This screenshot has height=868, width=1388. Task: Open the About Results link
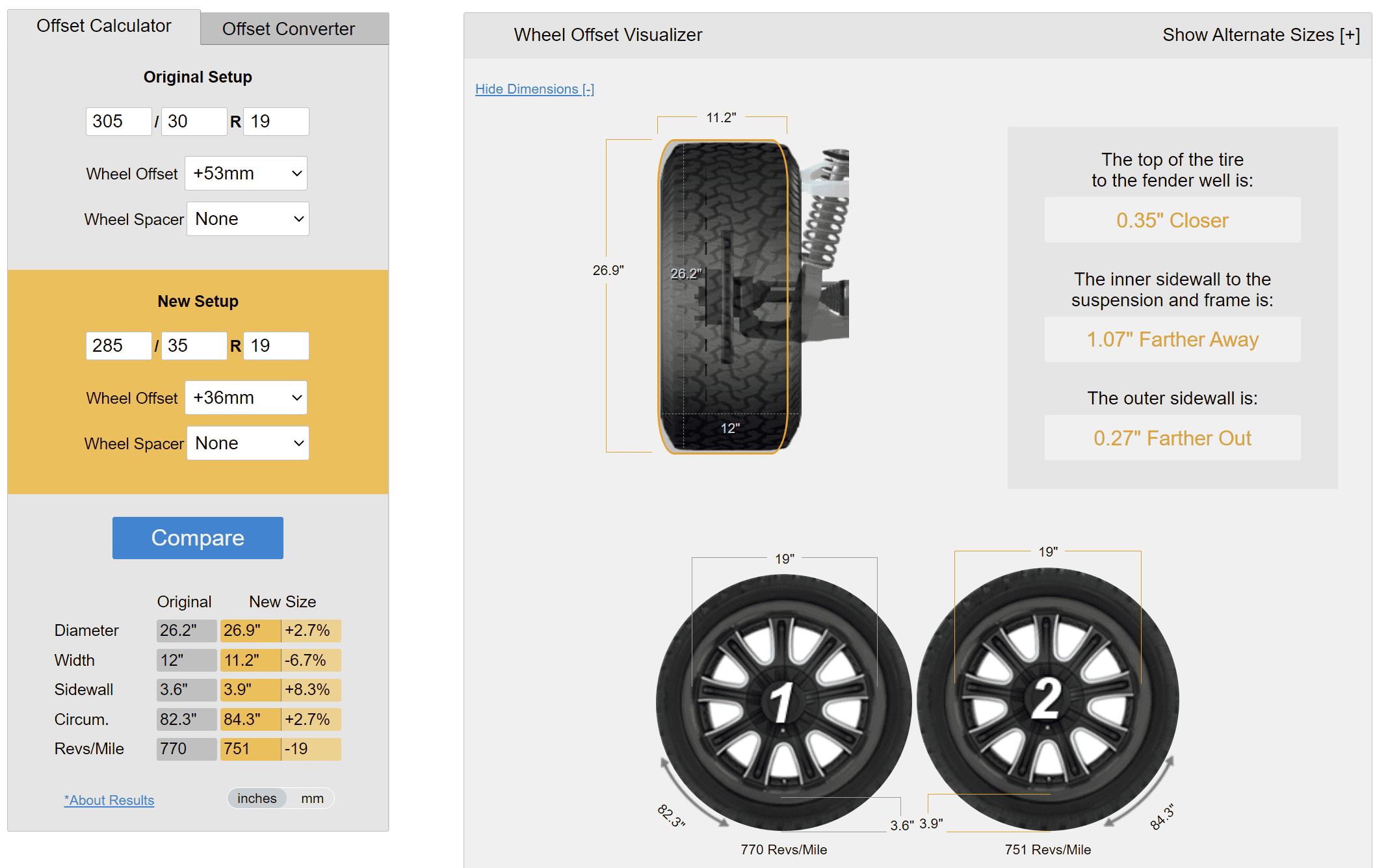click(109, 800)
